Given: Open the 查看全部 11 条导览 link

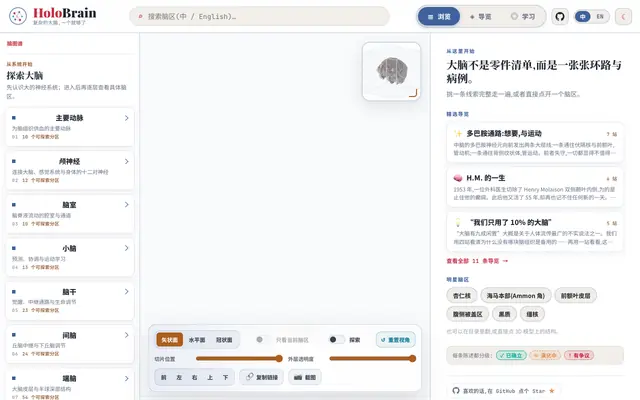Looking at the screenshot, I should tap(477, 261).
